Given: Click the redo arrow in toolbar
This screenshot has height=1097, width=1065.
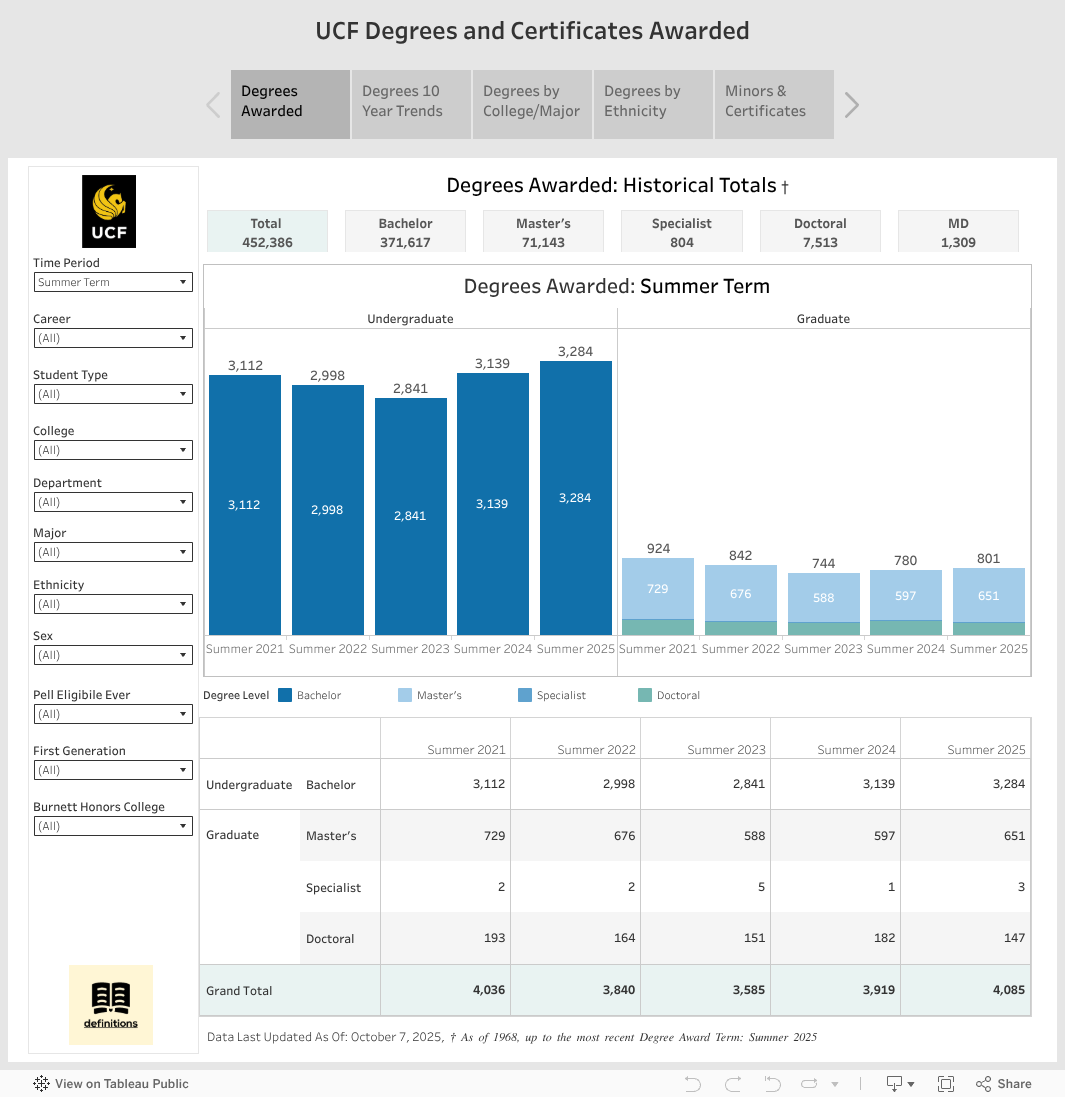Looking at the screenshot, I should (x=732, y=1084).
